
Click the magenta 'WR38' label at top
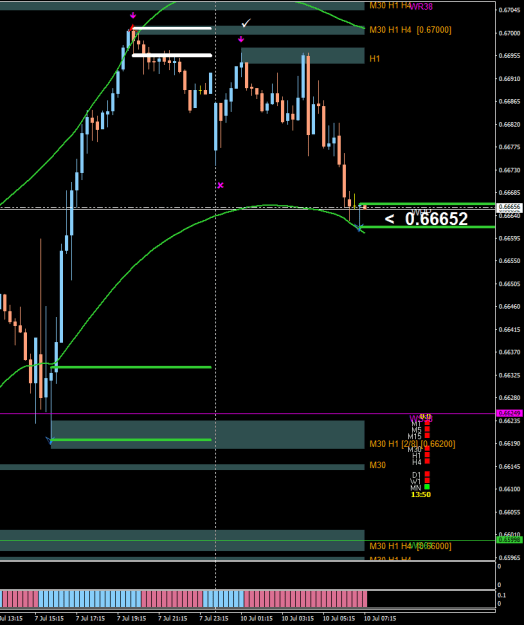click(421, 6)
